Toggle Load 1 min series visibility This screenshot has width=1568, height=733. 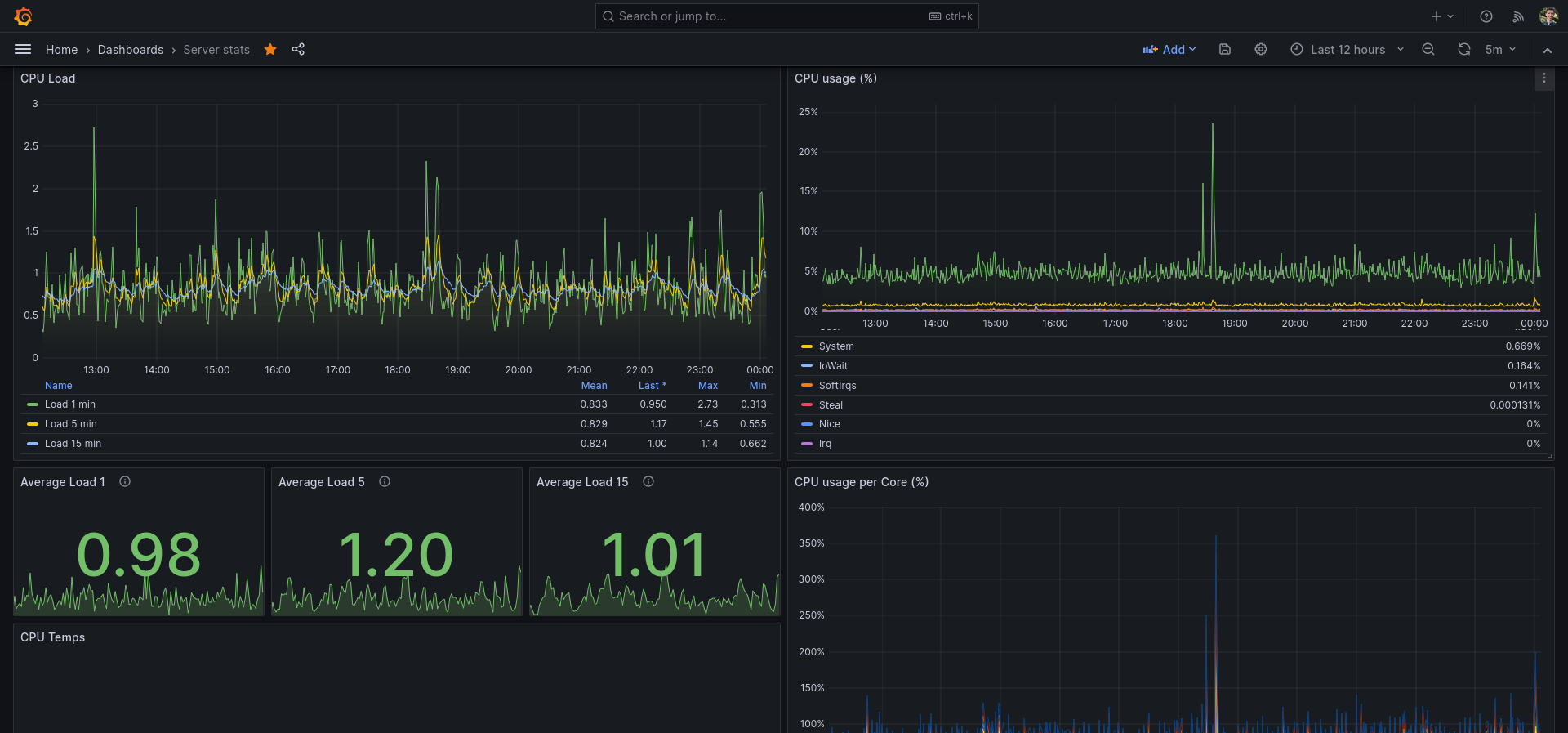click(x=70, y=404)
